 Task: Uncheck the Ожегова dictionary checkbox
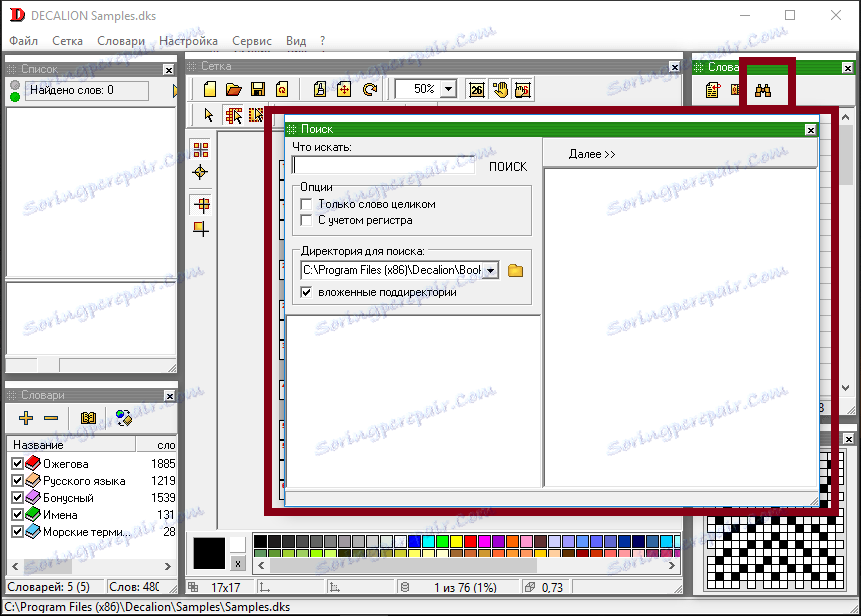pos(17,463)
